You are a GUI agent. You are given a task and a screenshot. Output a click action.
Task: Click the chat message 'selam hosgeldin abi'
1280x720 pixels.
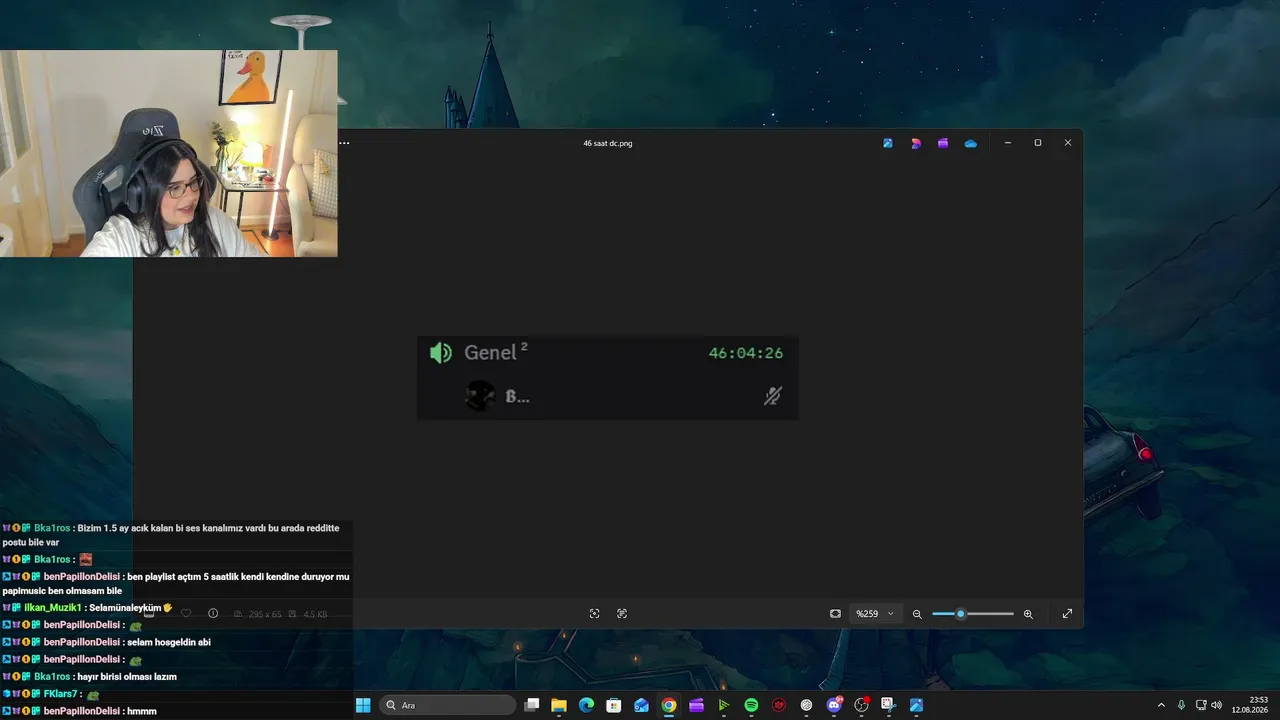pos(169,642)
